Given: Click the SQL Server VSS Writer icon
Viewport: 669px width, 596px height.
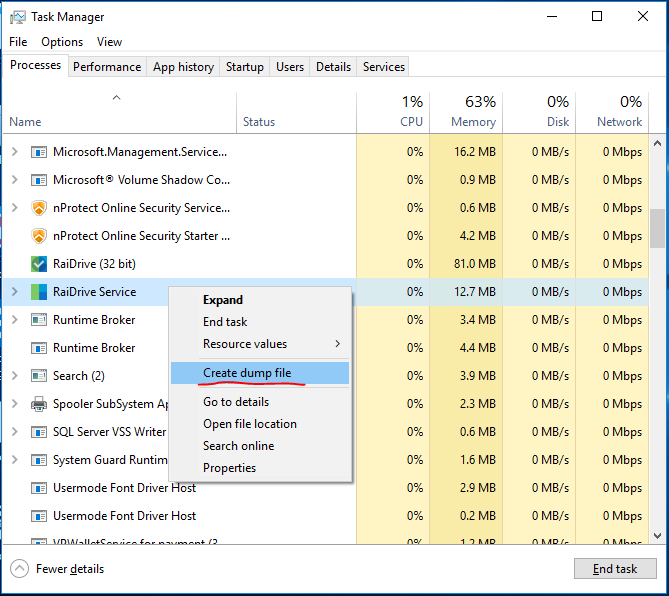Looking at the screenshot, I should point(39,432).
